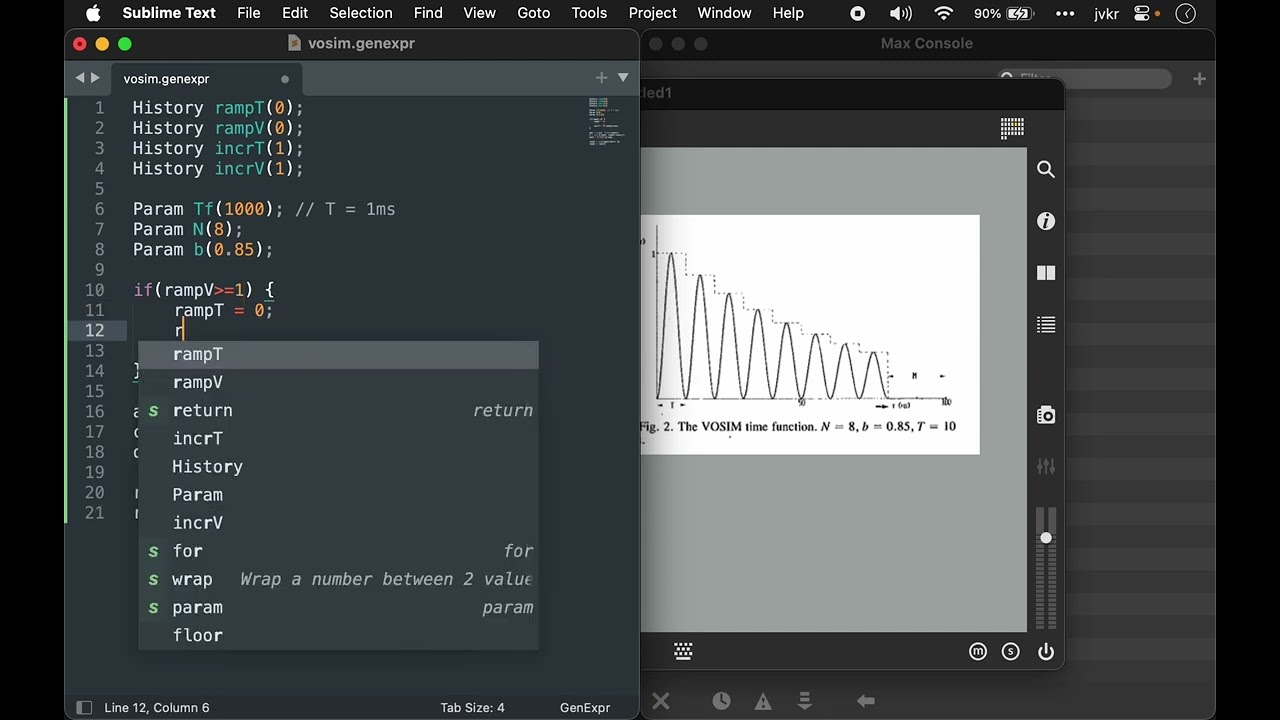Toggle the Max audio power button
Screen dimensions: 1280x720
tap(1046, 652)
